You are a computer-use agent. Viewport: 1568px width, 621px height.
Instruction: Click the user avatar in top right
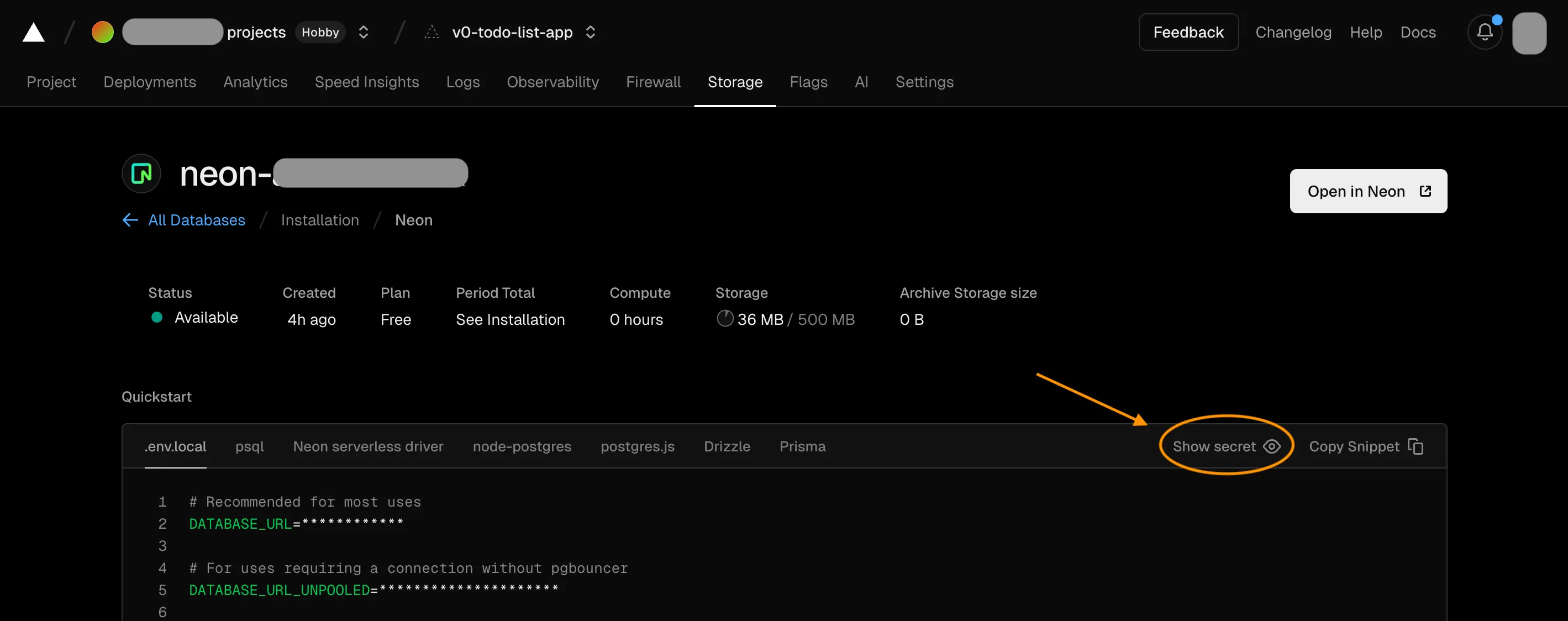click(x=1529, y=33)
